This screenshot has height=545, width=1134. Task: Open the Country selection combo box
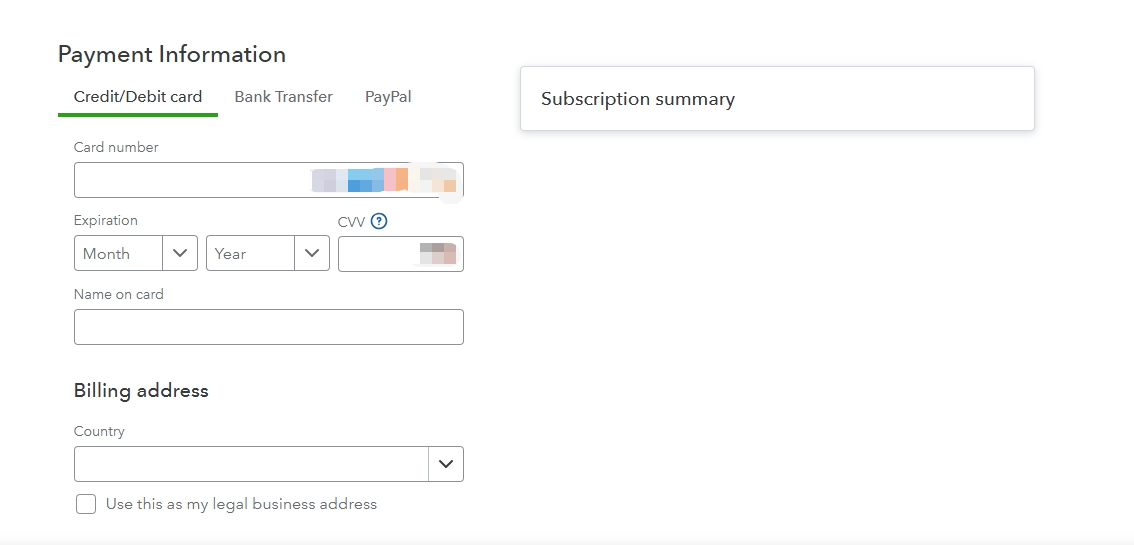(268, 464)
